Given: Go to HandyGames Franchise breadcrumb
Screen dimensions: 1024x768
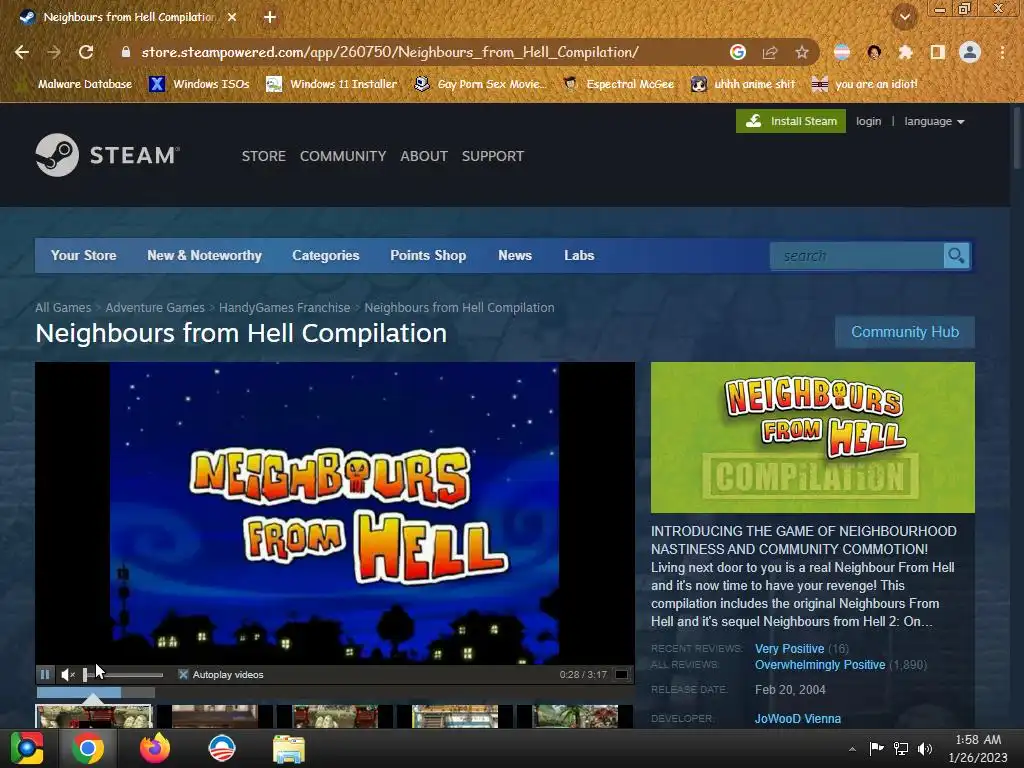Looking at the screenshot, I should pos(285,308).
